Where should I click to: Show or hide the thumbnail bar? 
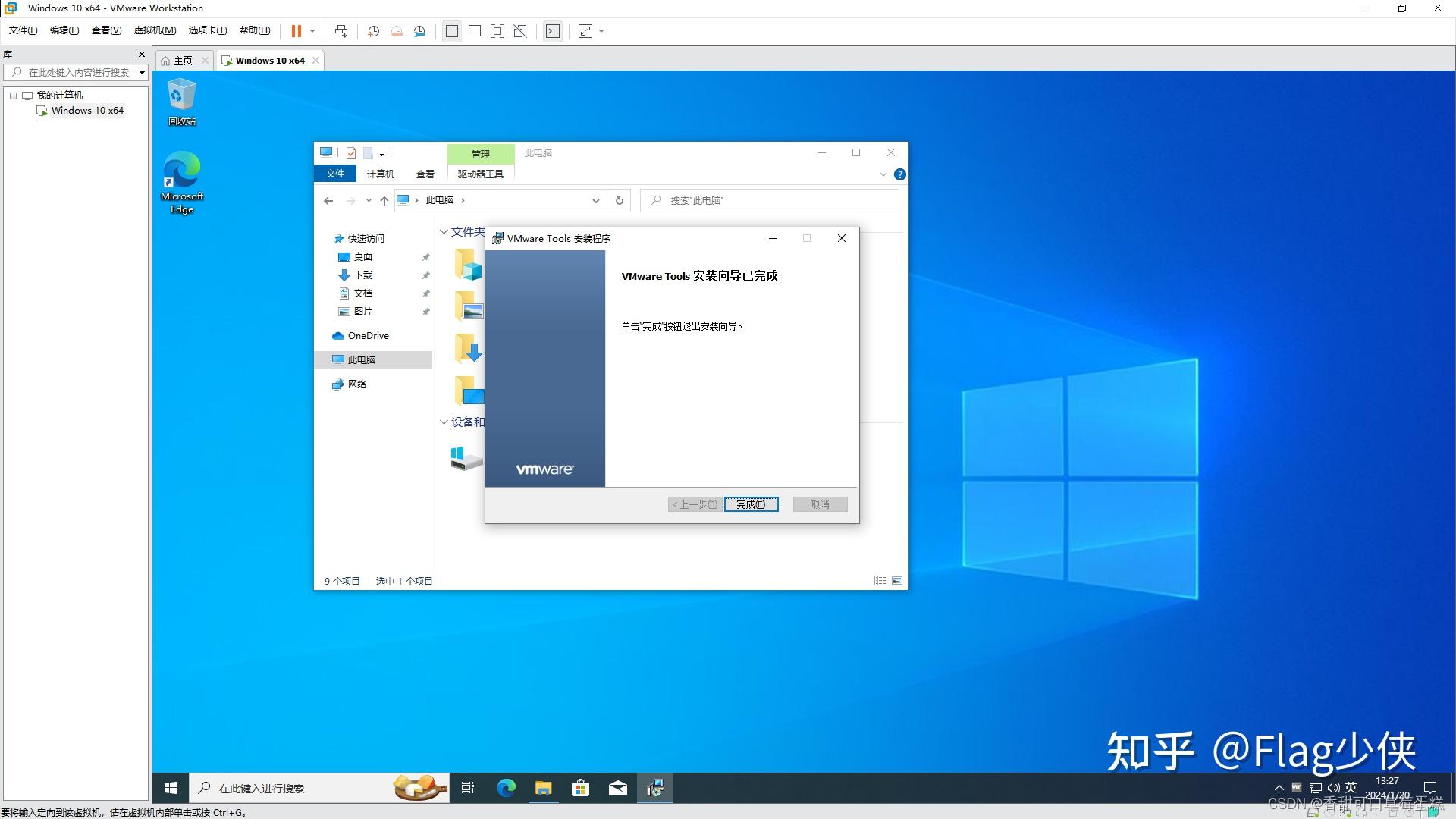pos(474,31)
